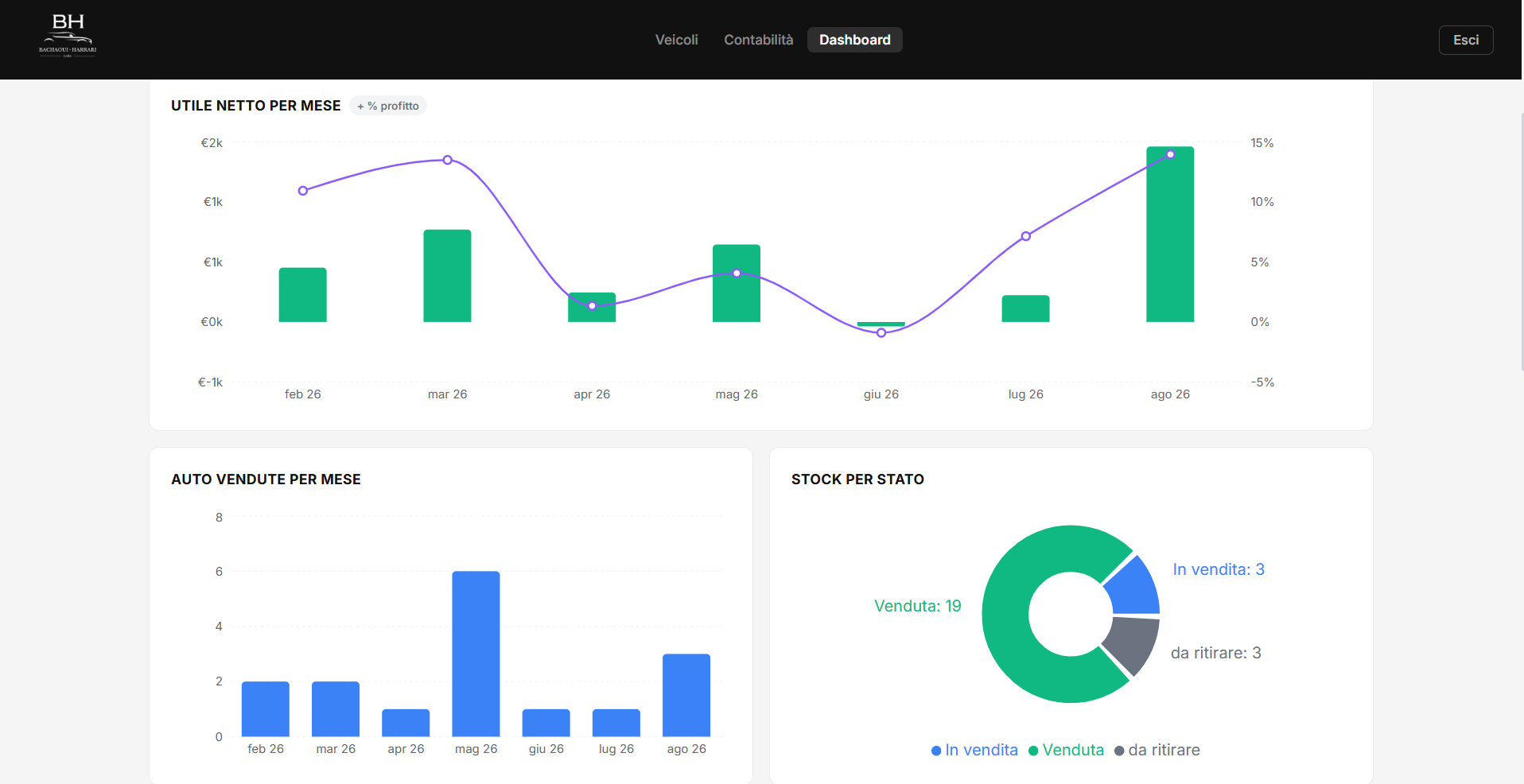
Task: Click the 'STOCK PER STATO' heading
Action: coord(857,479)
